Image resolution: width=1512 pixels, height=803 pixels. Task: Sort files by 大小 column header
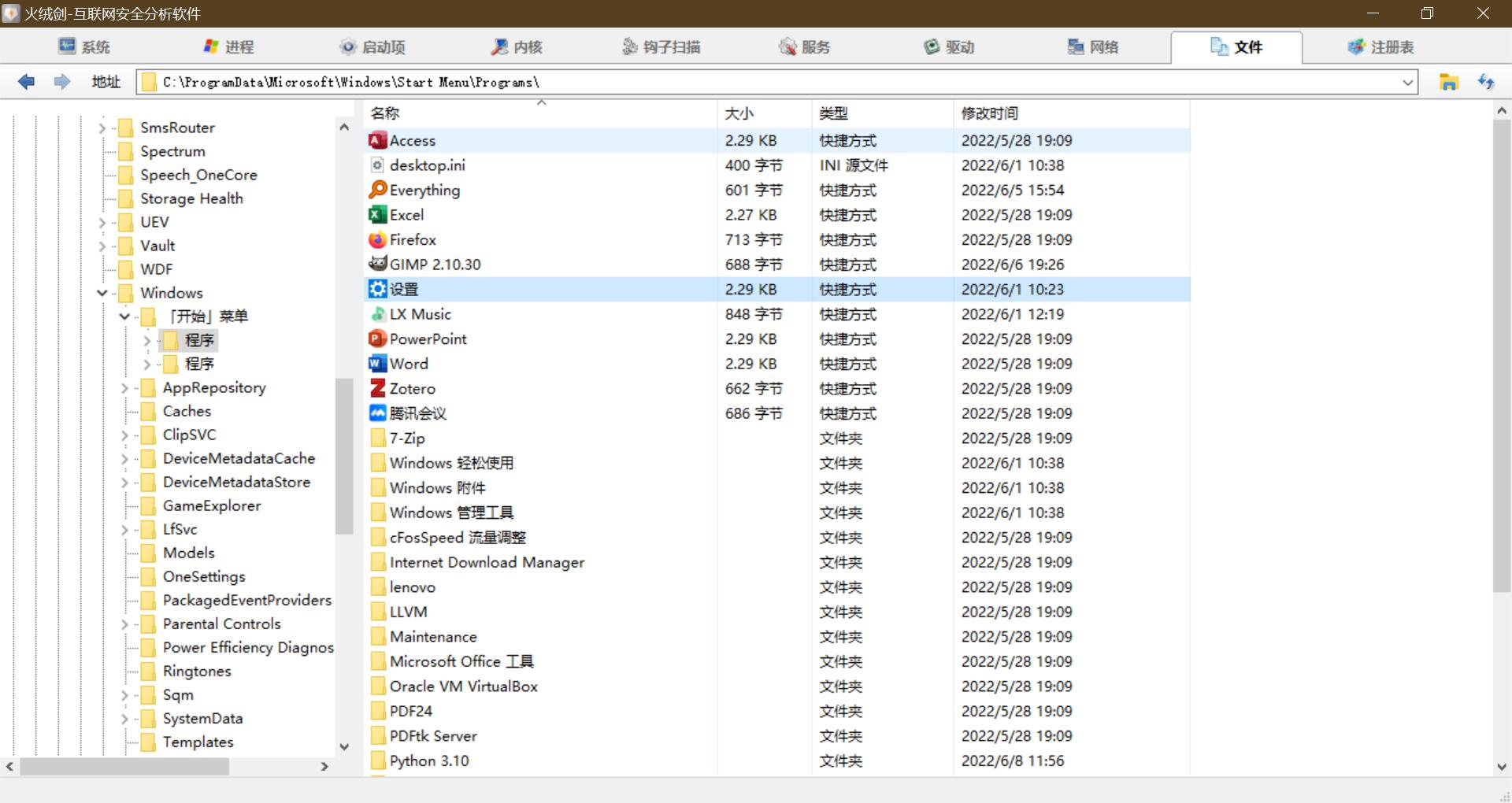point(739,113)
